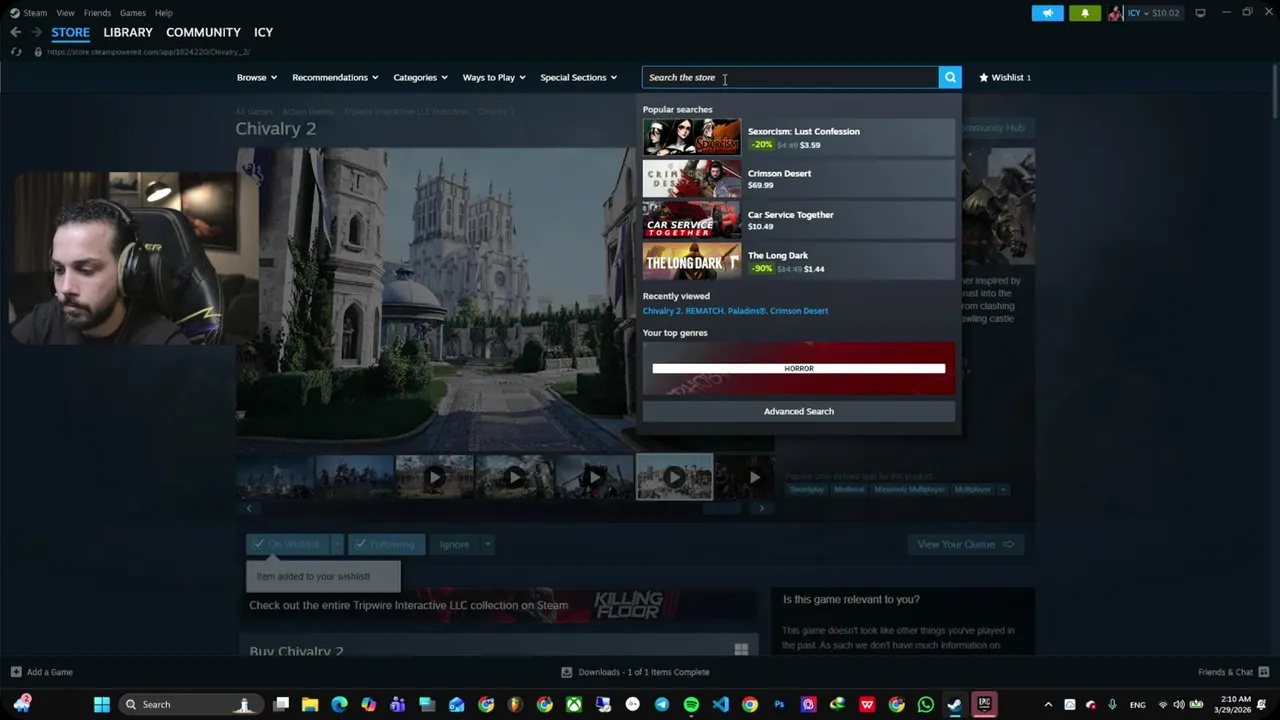Open the View menu
The image size is (1280, 720).
pos(65,13)
